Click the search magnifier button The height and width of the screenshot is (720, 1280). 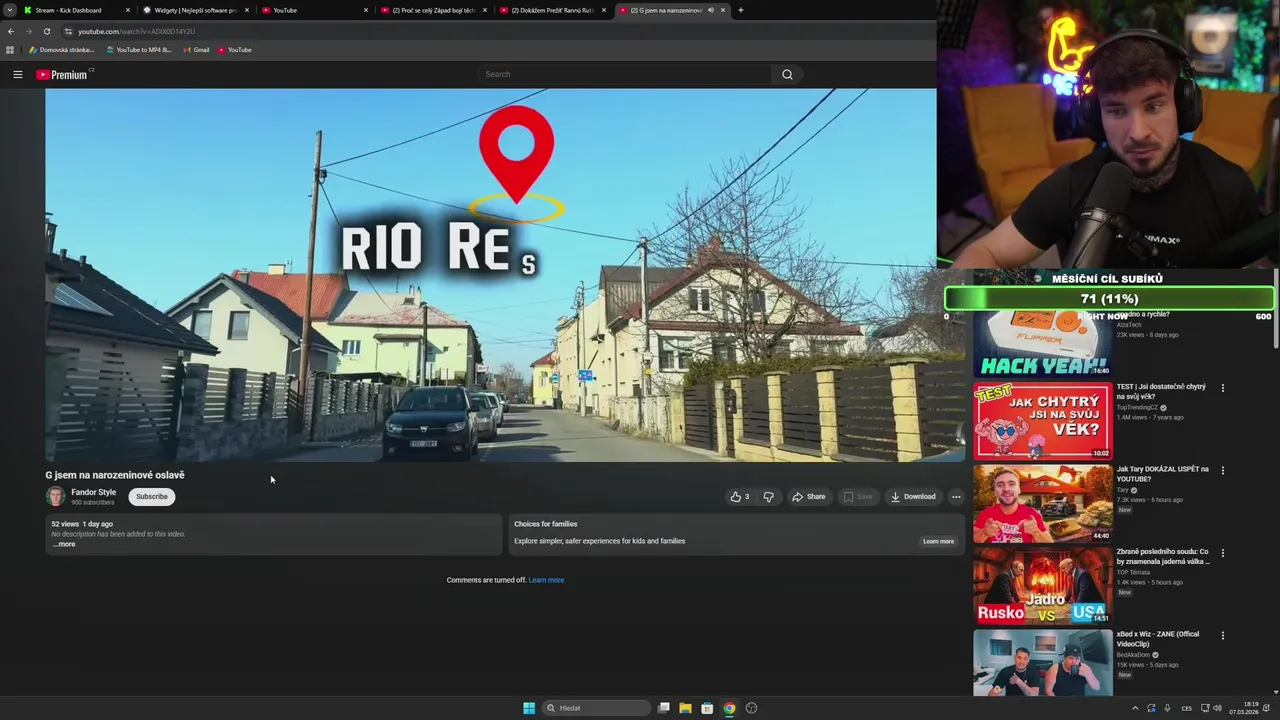pos(787,74)
